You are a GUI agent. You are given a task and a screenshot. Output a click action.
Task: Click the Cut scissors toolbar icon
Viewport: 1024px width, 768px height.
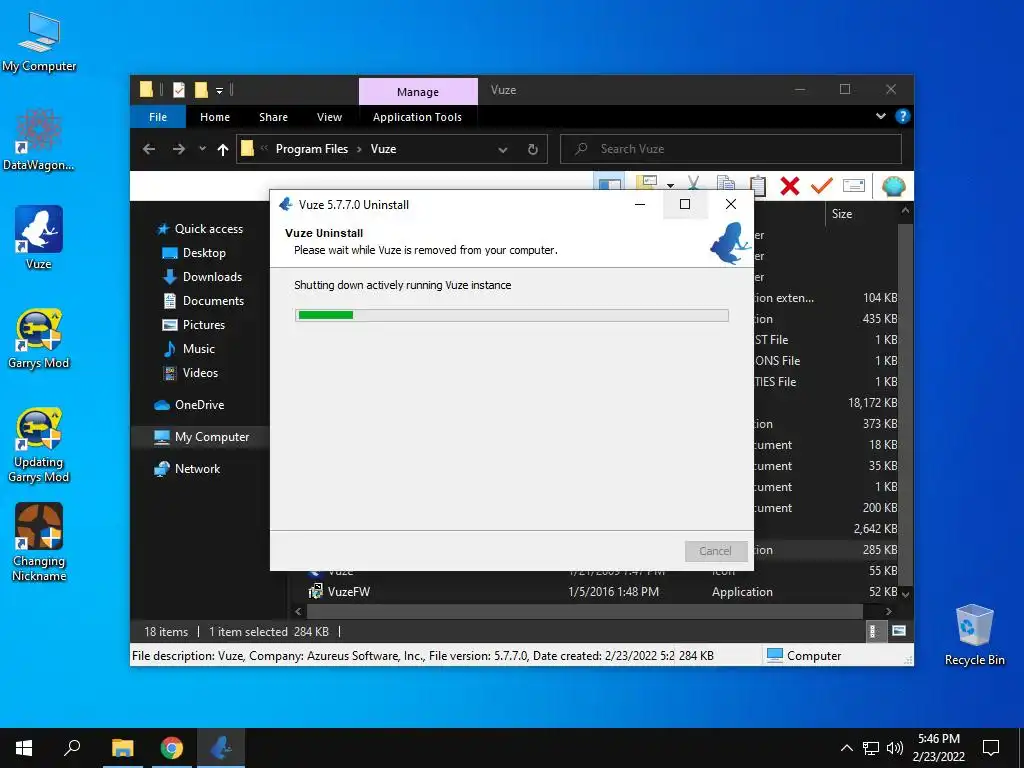click(694, 185)
